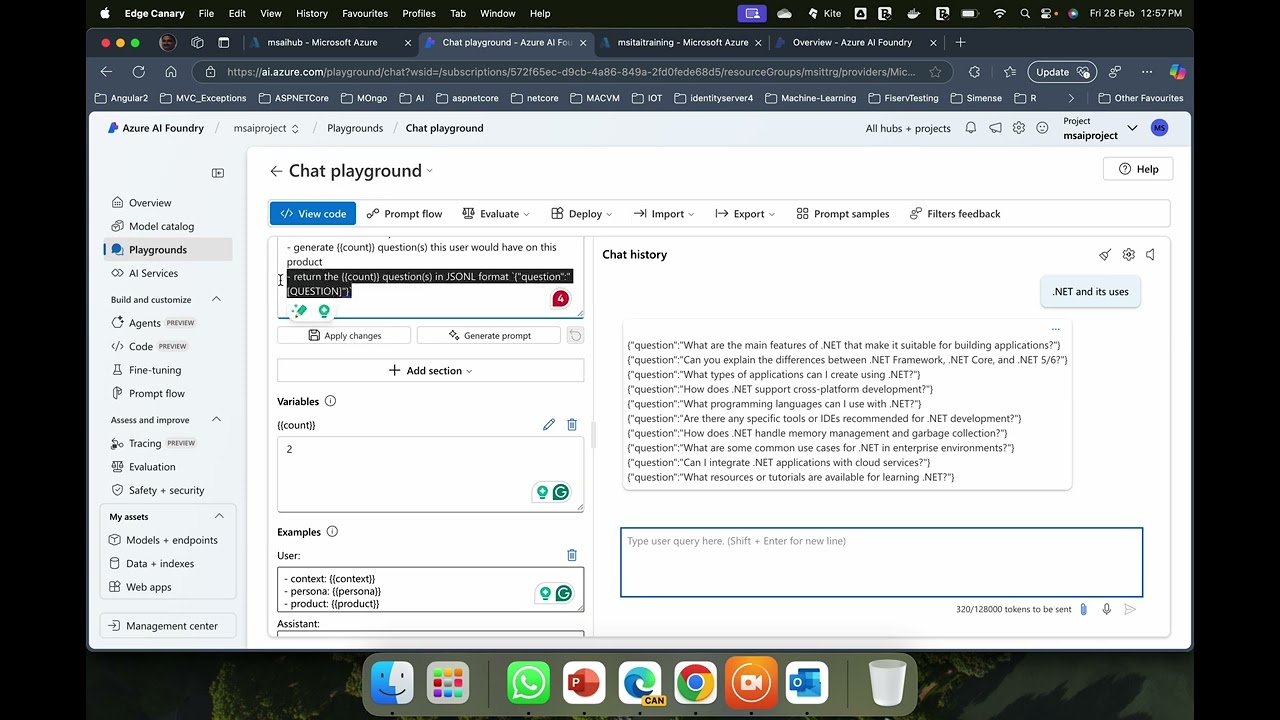Click the red Grammarly badge showing 4

pos(560,299)
